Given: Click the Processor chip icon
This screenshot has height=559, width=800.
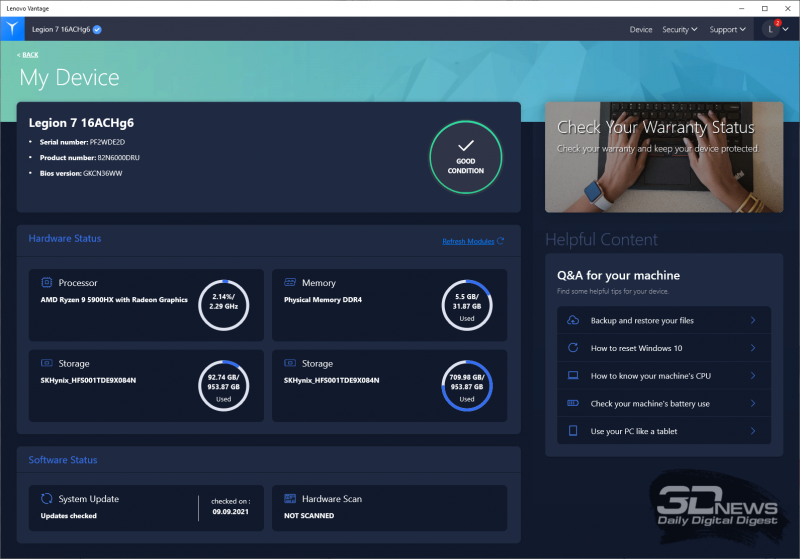Looking at the screenshot, I should point(46,282).
